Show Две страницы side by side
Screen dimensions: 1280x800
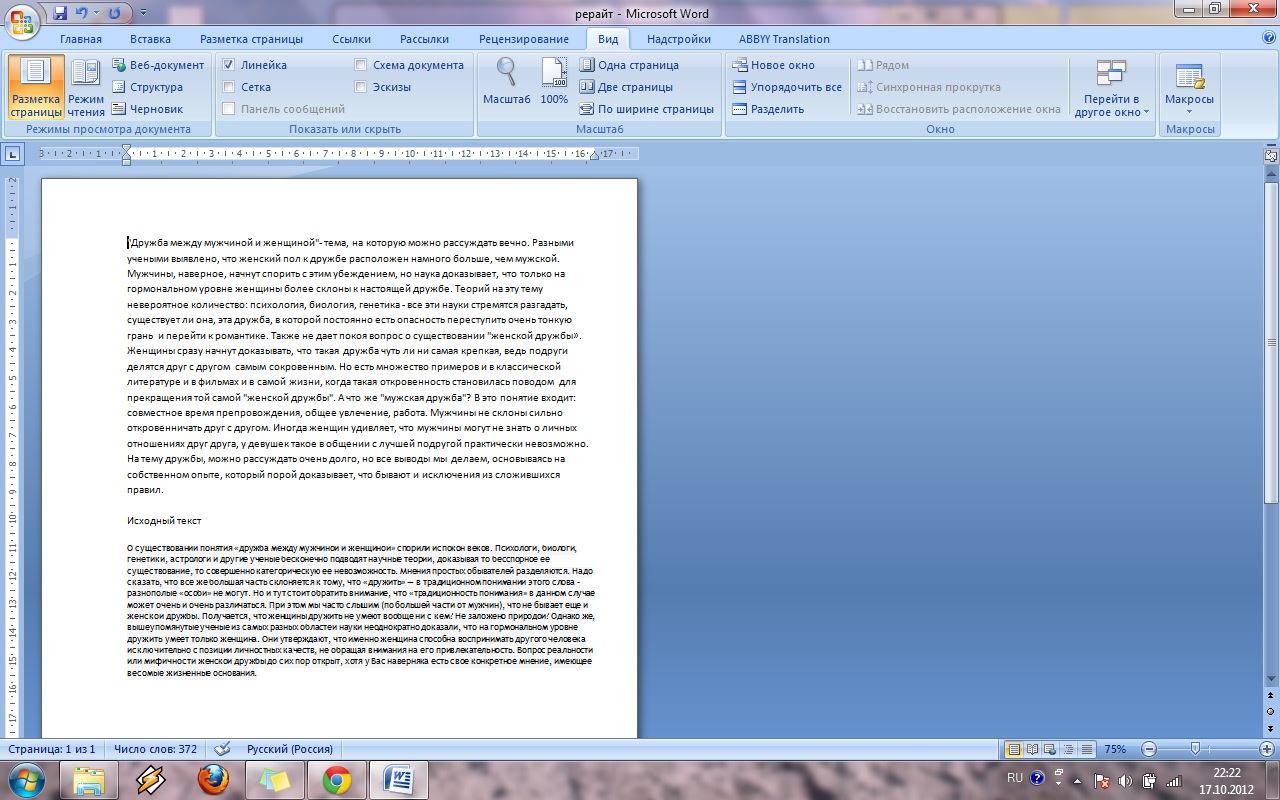point(626,87)
